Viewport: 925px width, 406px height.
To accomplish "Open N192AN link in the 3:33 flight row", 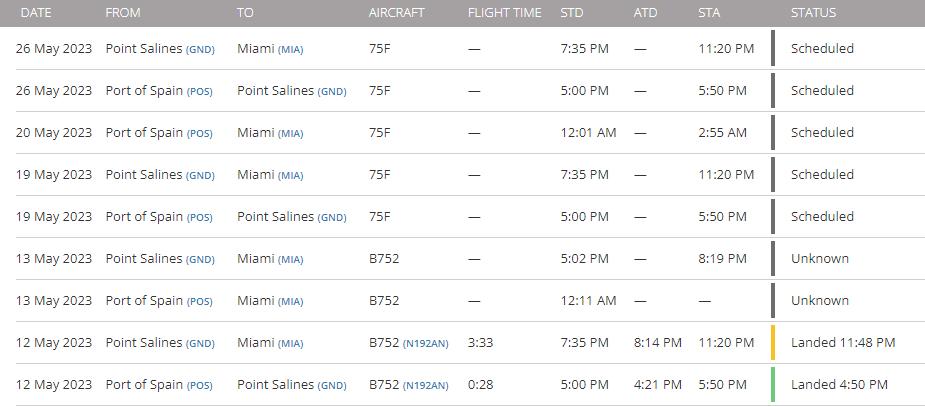I will 426,343.
